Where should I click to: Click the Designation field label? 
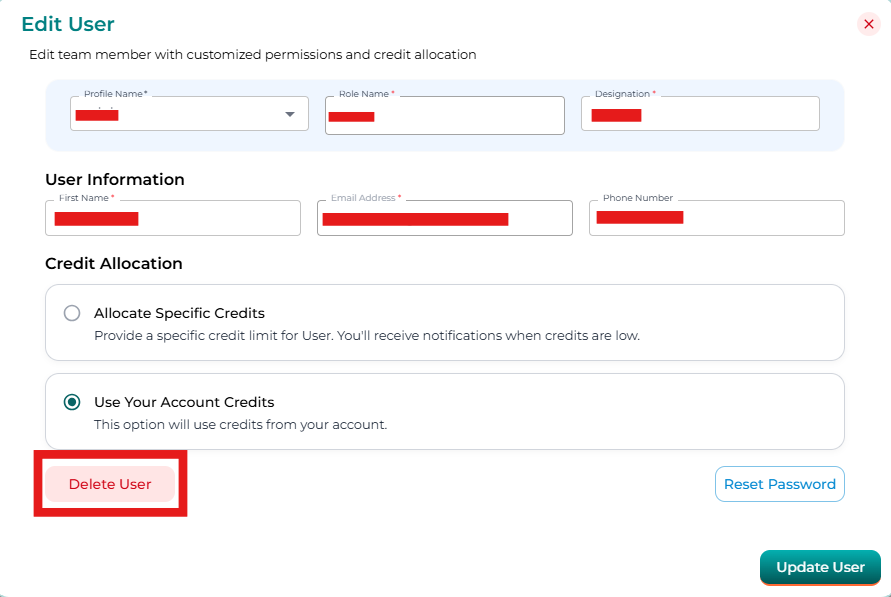click(x=624, y=94)
